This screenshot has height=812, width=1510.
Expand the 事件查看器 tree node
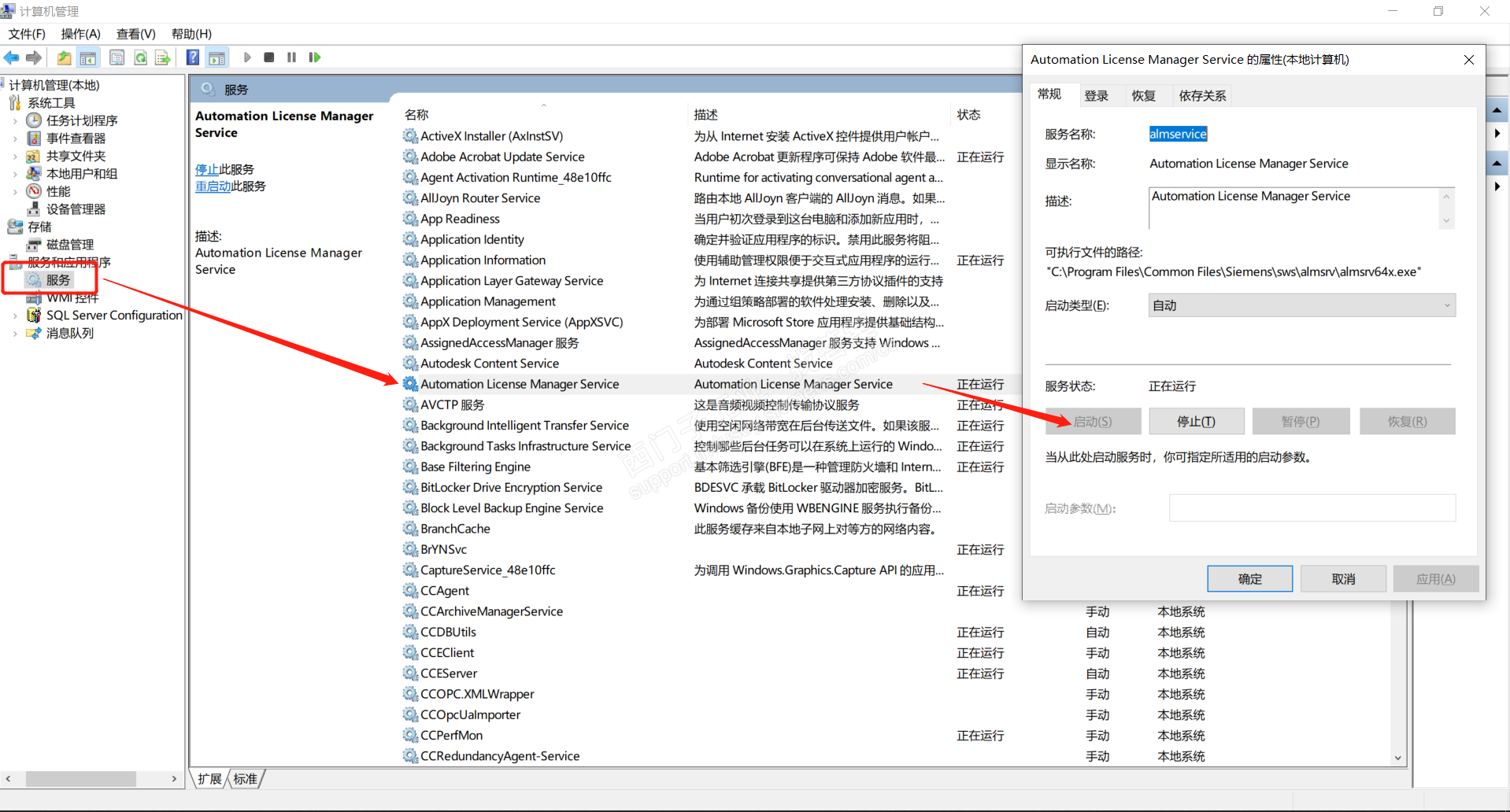[15, 138]
